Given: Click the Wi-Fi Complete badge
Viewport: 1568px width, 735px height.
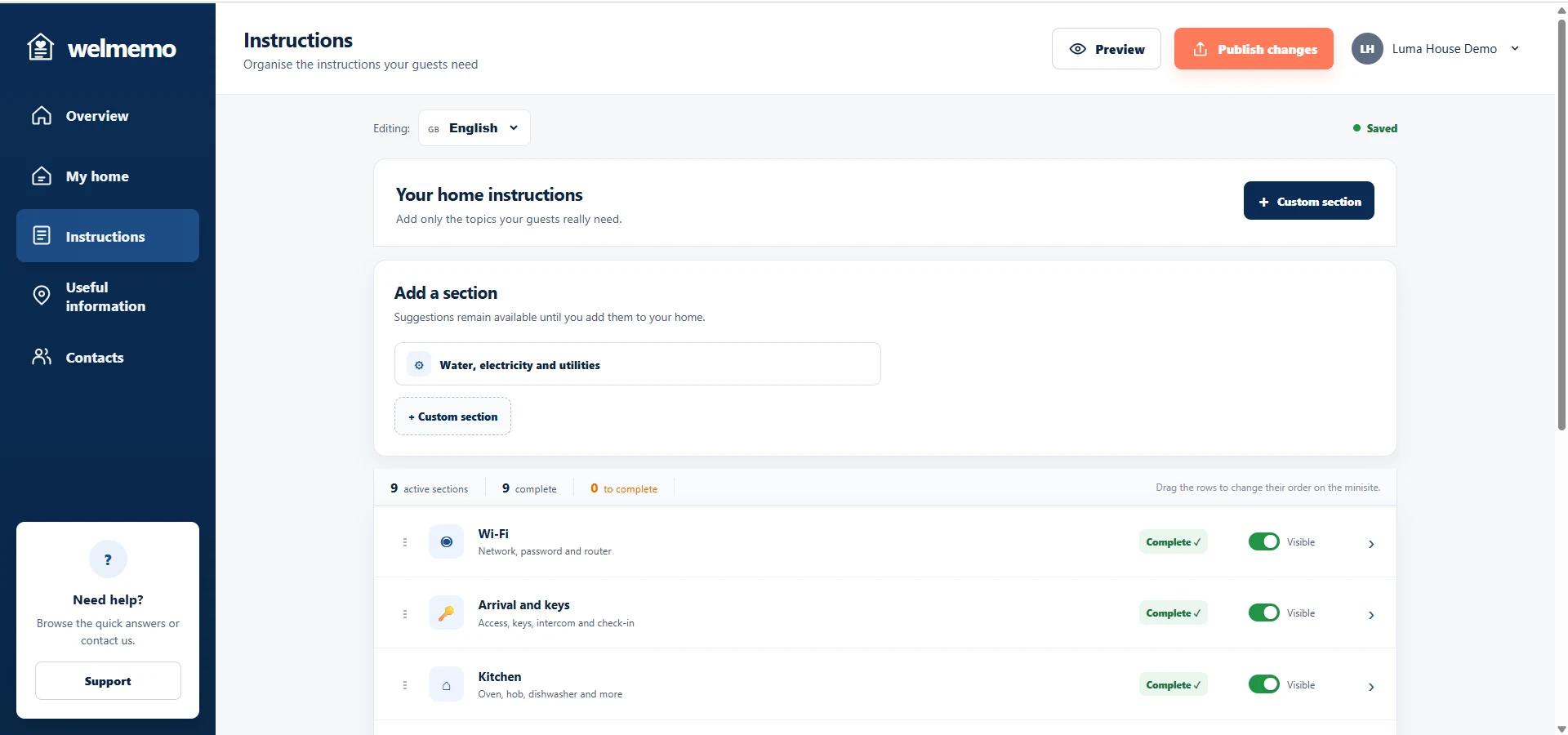Looking at the screenshot, I should point(1173,541).
